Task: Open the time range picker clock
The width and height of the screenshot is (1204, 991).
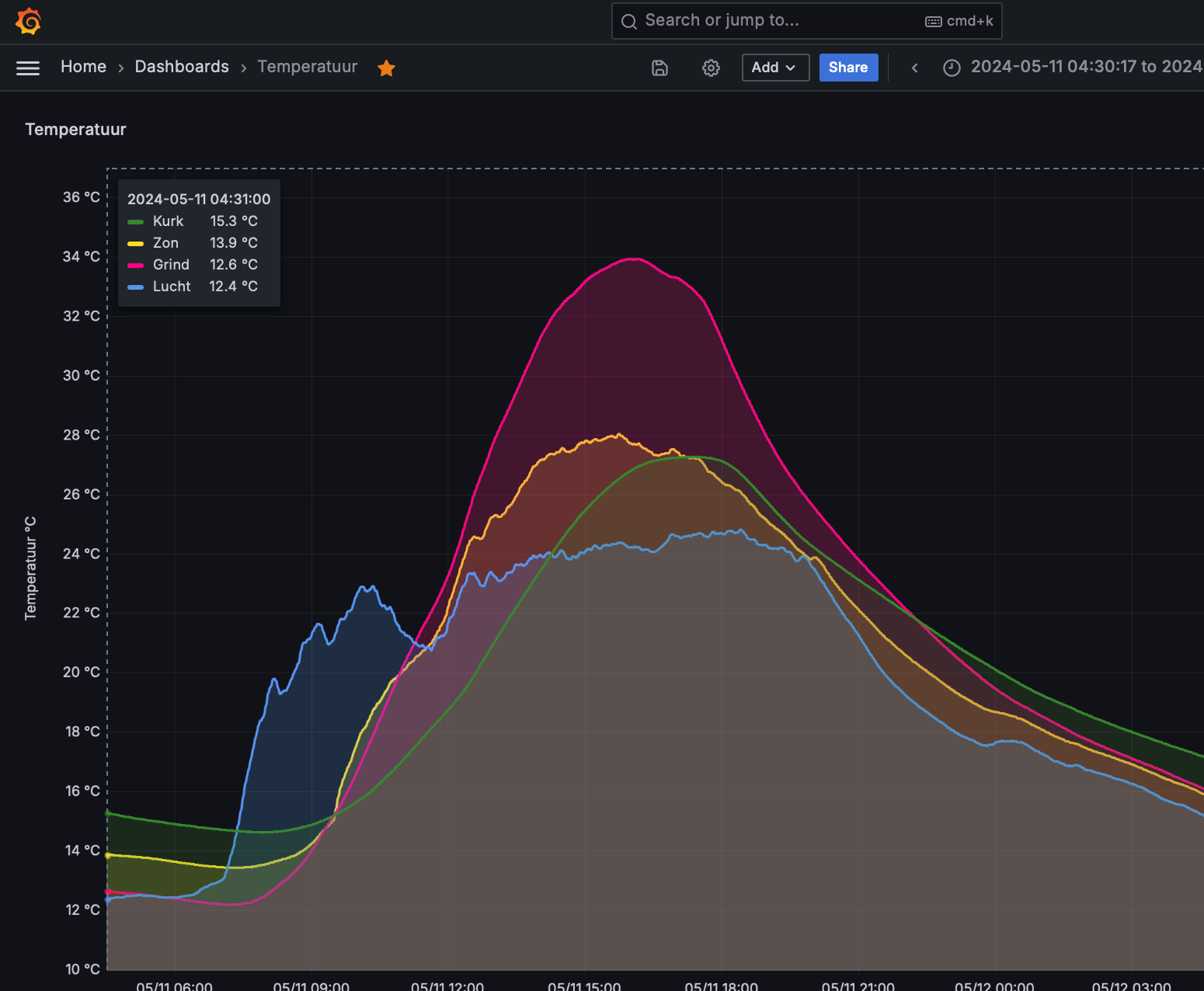Action: (x=952, y=68)
